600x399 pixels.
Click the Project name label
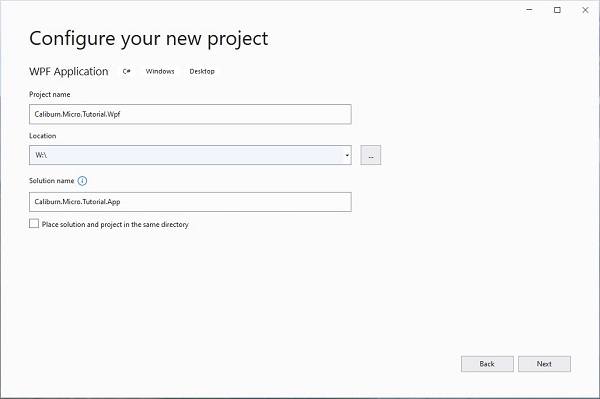(x=50, y=94)
